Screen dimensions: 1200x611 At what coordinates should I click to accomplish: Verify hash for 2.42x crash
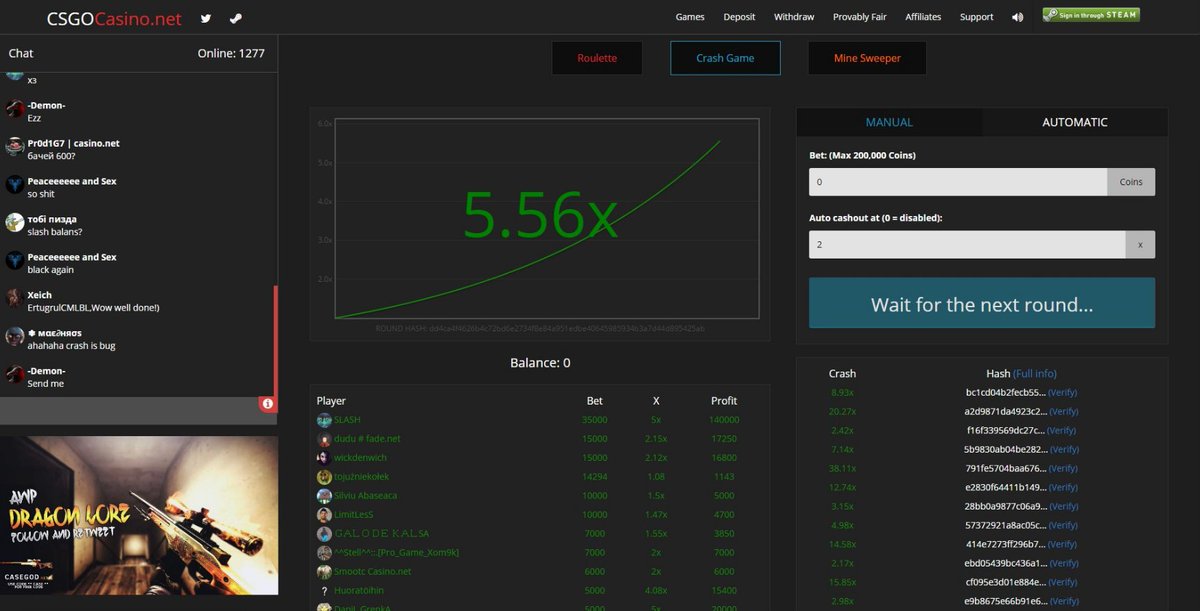click(x=1063, y=430)
